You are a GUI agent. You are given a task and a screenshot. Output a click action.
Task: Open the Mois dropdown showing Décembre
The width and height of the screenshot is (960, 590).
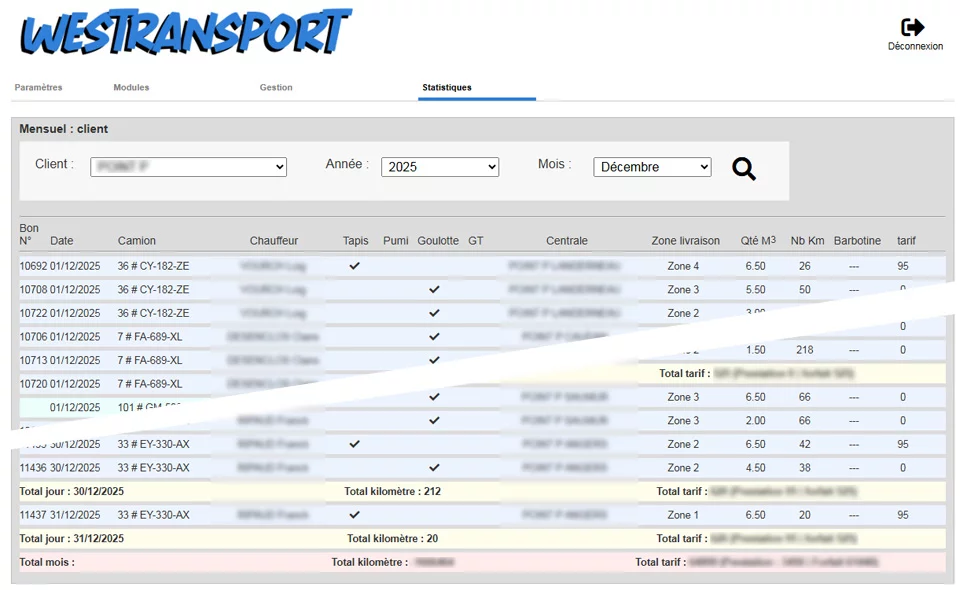(651, 167)
